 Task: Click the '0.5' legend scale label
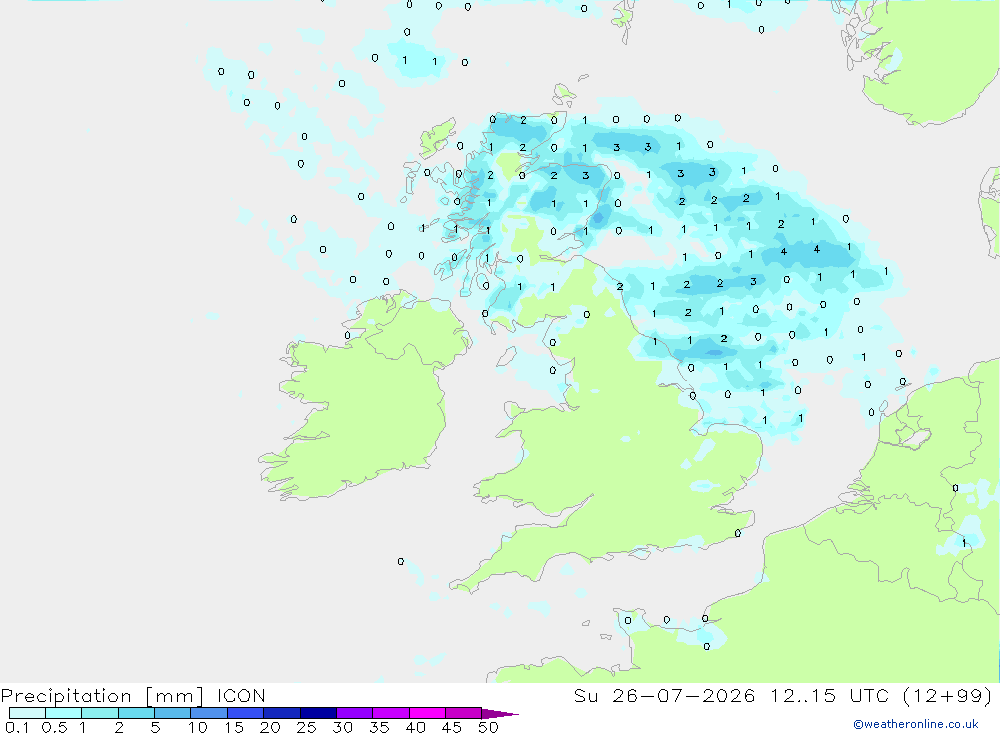pos(54,727)
